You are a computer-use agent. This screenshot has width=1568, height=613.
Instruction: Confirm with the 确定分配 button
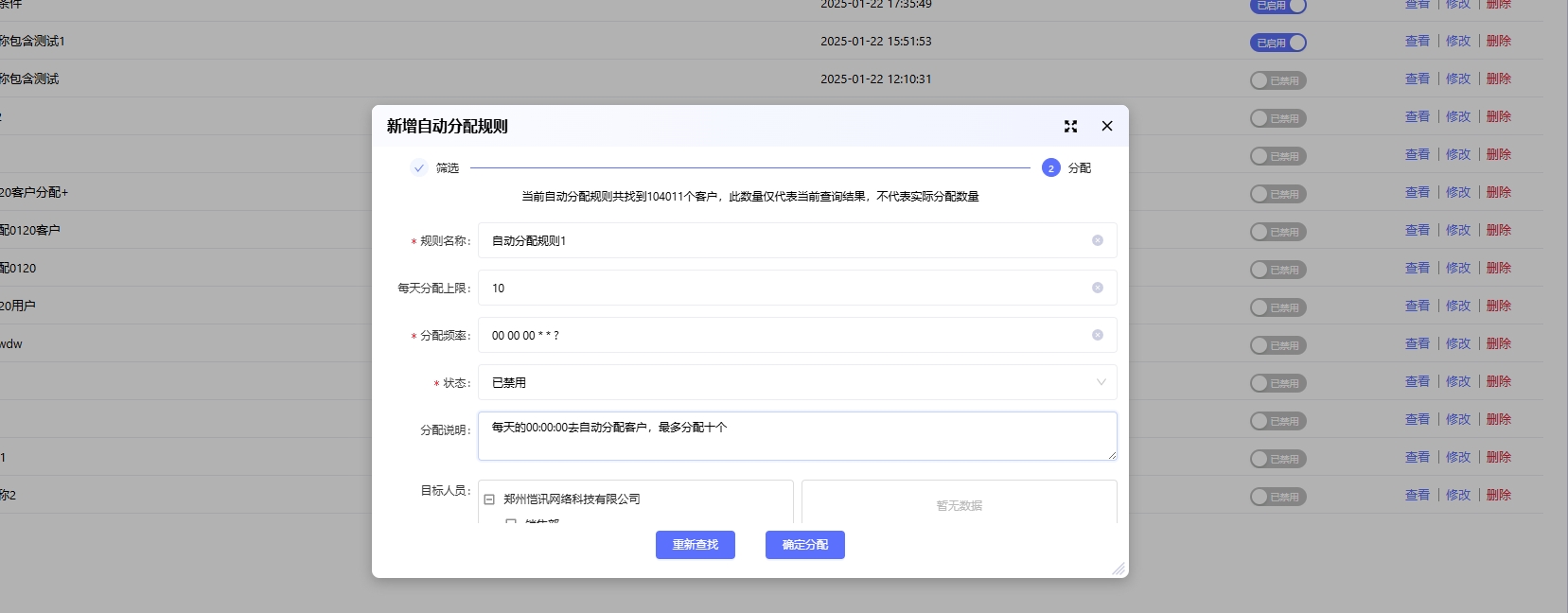[804, 545]
